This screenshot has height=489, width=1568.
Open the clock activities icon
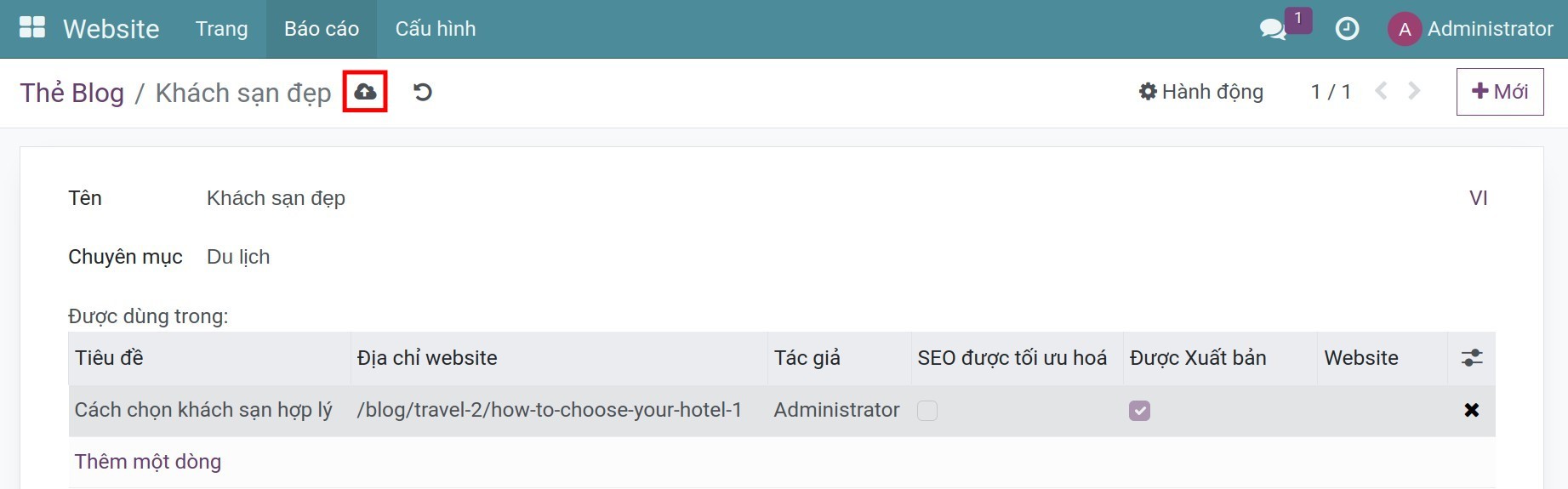(x=1347, y=29)
